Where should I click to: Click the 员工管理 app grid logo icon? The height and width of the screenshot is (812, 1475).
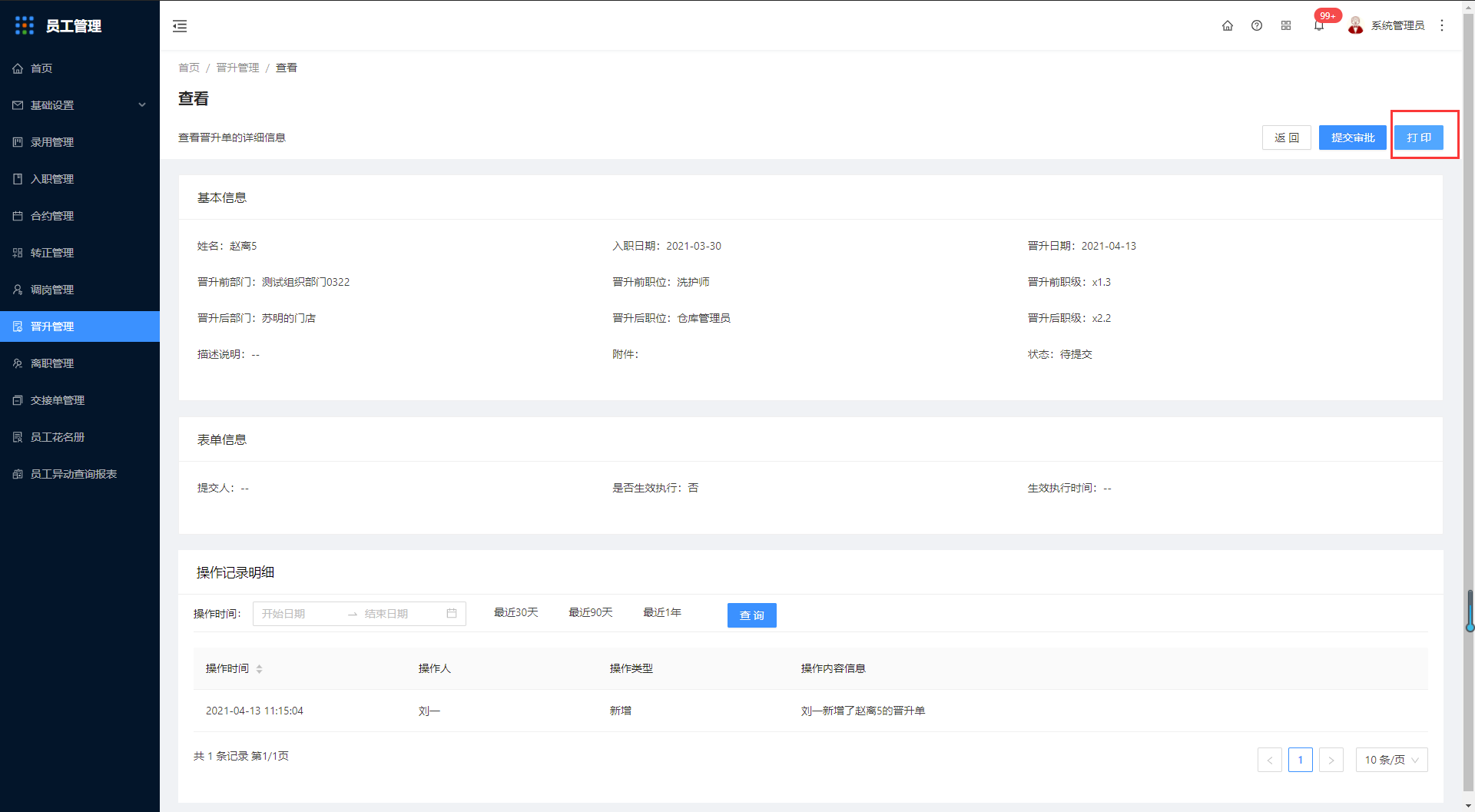[x=25, y=25]
